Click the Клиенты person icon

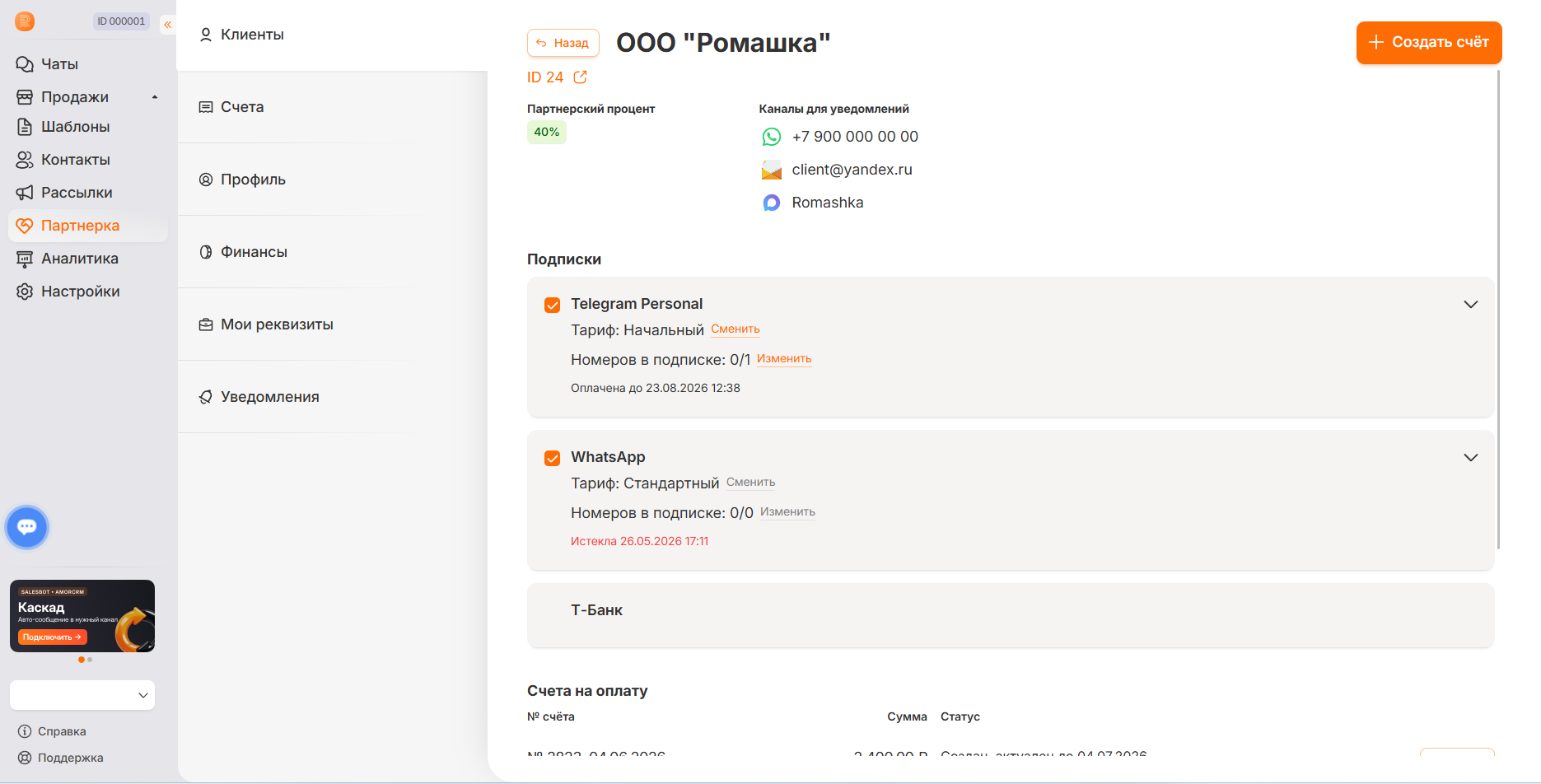206,35
